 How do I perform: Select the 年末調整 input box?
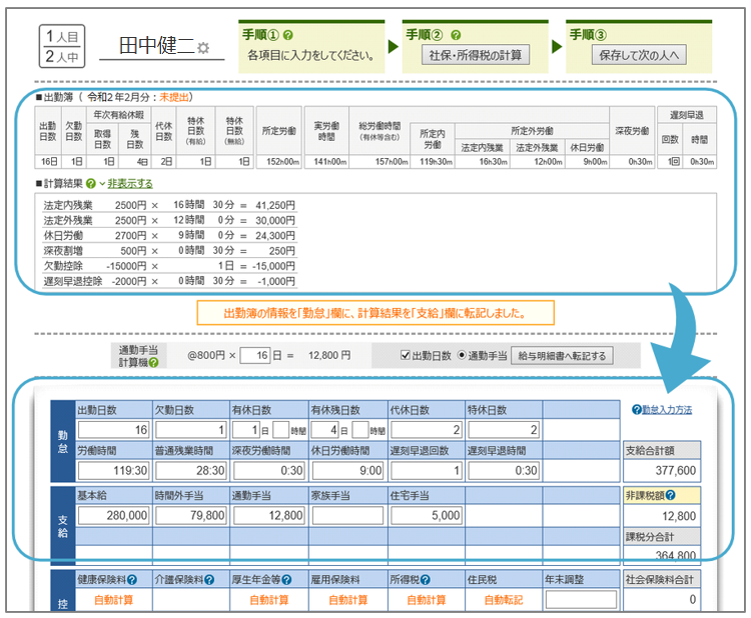pos(580,599)
